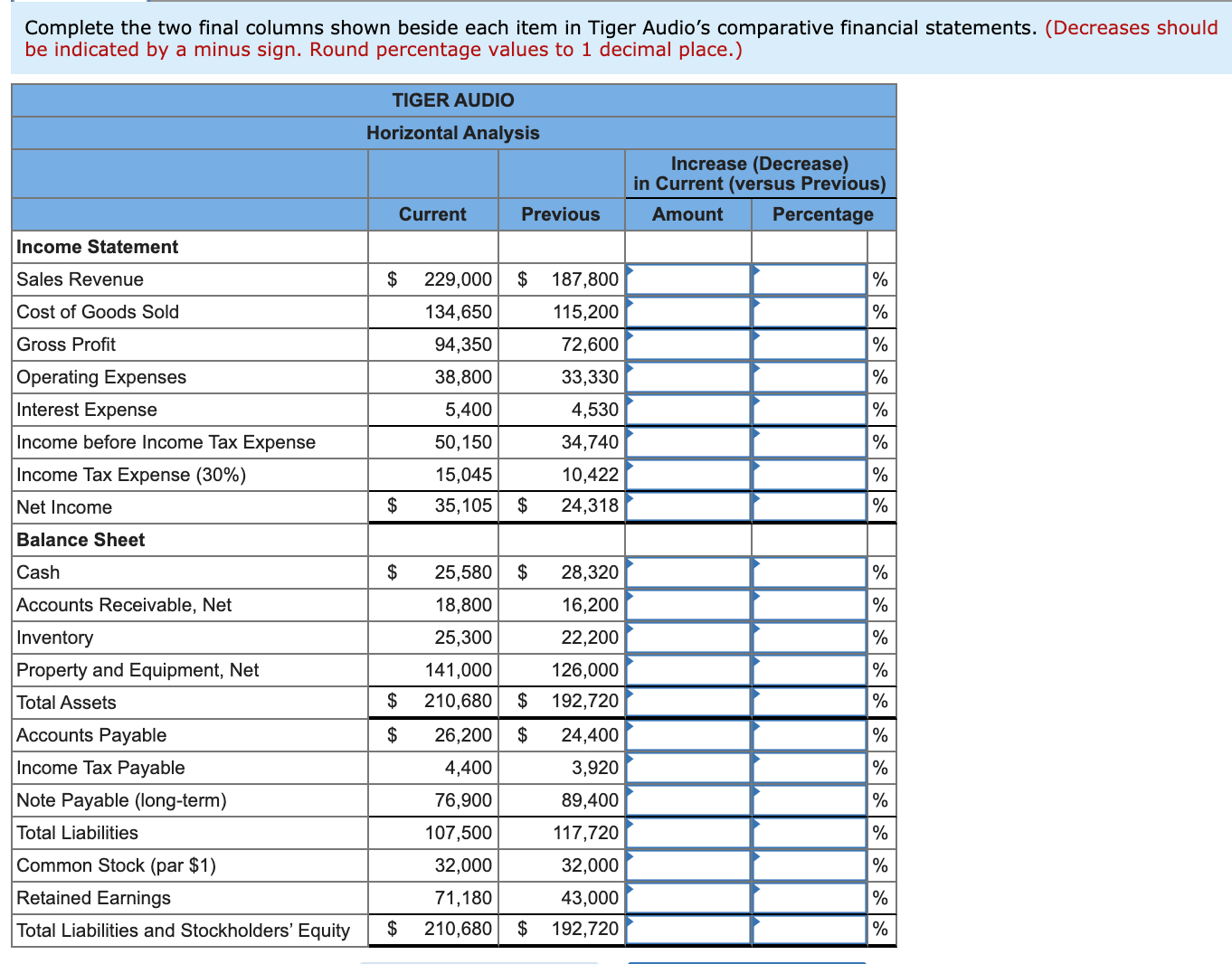Click the Percentage input for Property and Equipment, Net
The width and height of the screenshot is (1232, 964).
(x=808, y=669)
